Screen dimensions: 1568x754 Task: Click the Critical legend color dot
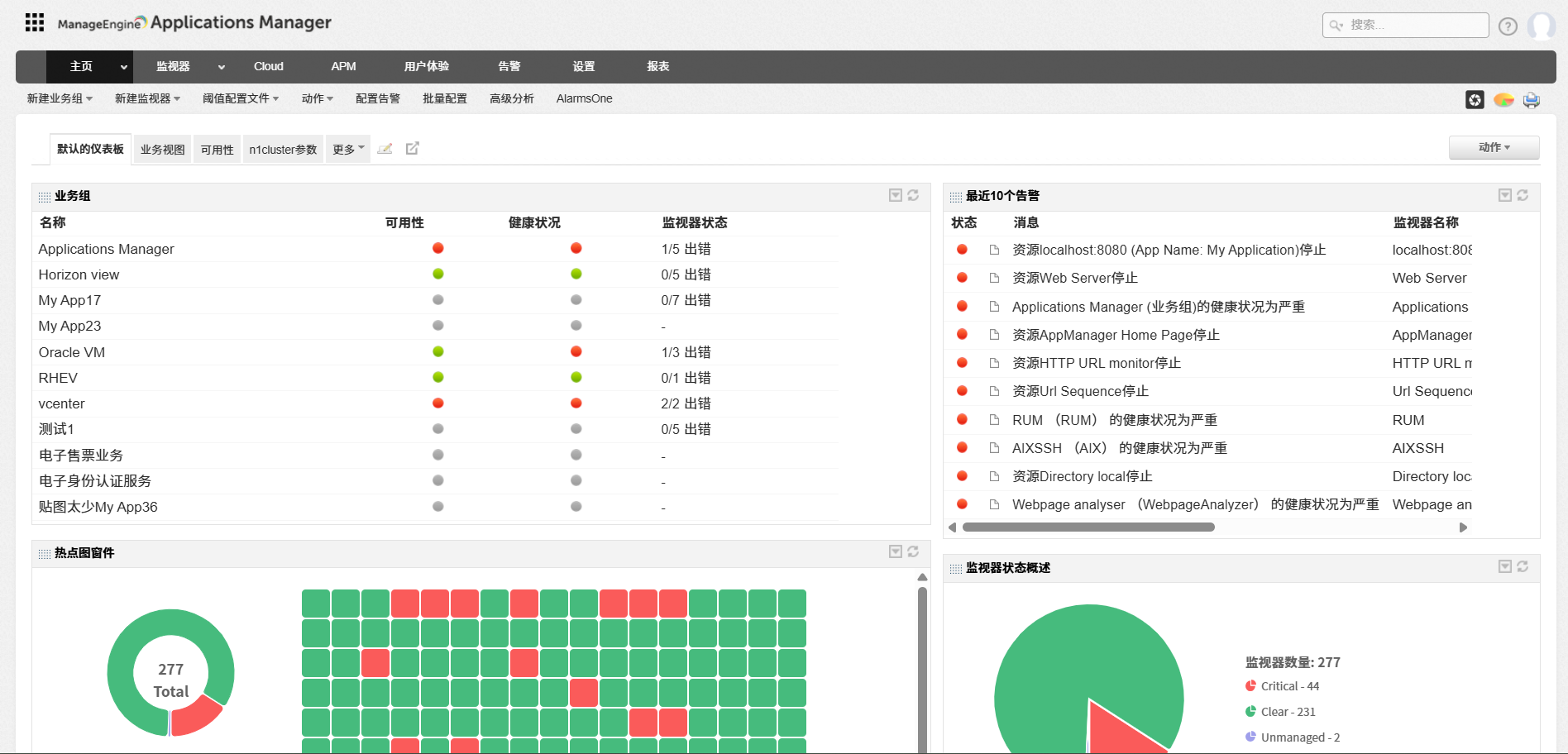point(1250,685)
